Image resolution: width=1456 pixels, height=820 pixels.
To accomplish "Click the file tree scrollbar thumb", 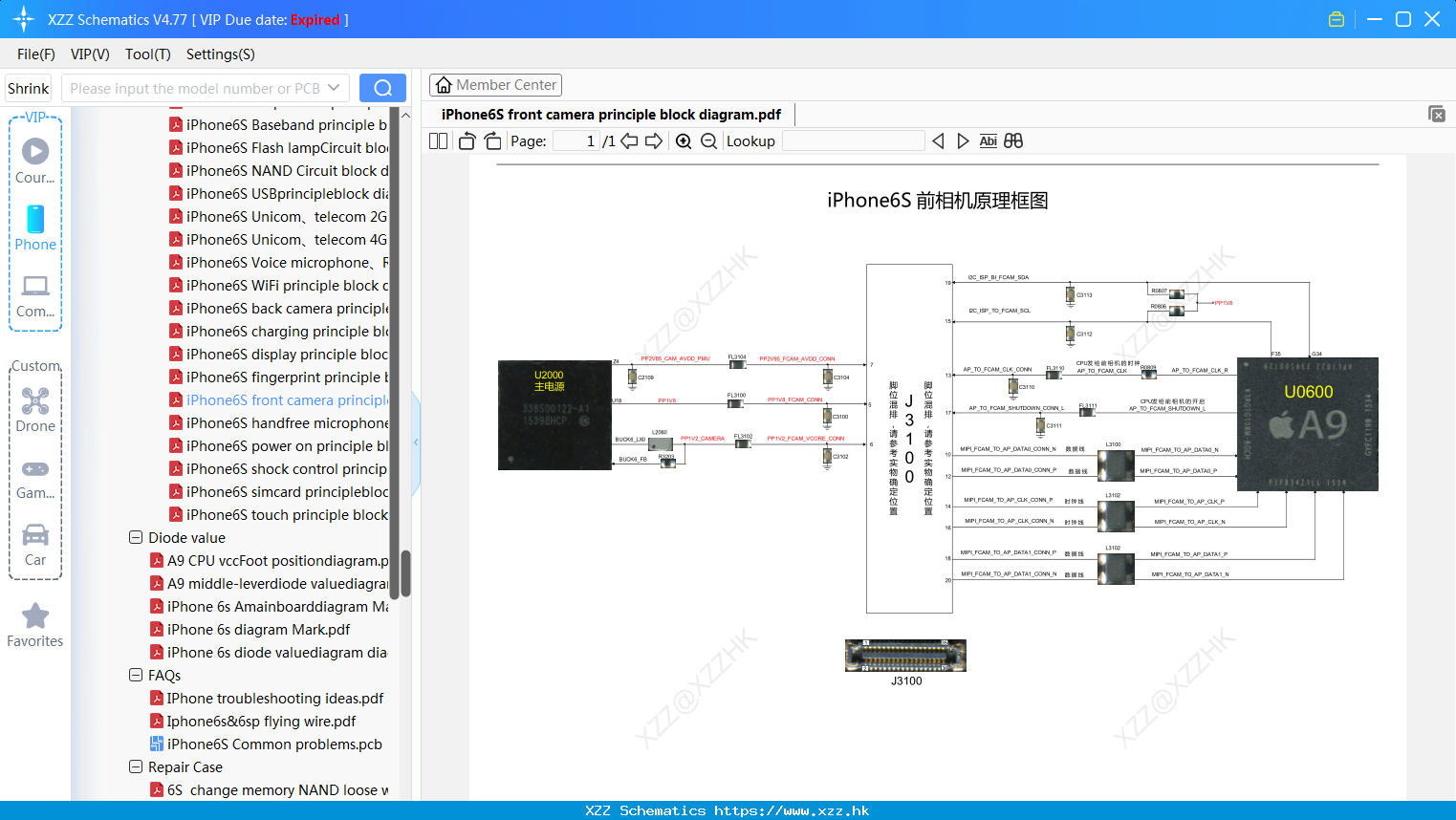I will click(405, 573).
